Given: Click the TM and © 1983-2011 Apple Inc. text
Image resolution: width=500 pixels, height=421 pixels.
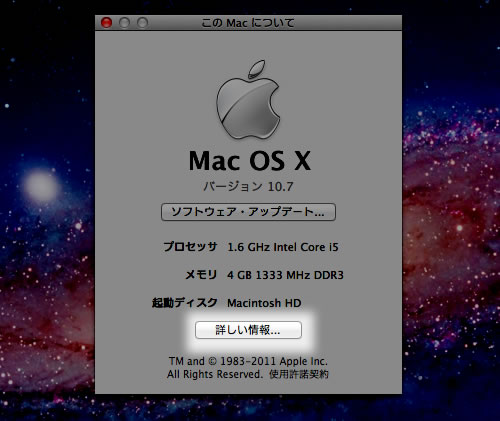Looking at the screenshot, I should (248, 361).
